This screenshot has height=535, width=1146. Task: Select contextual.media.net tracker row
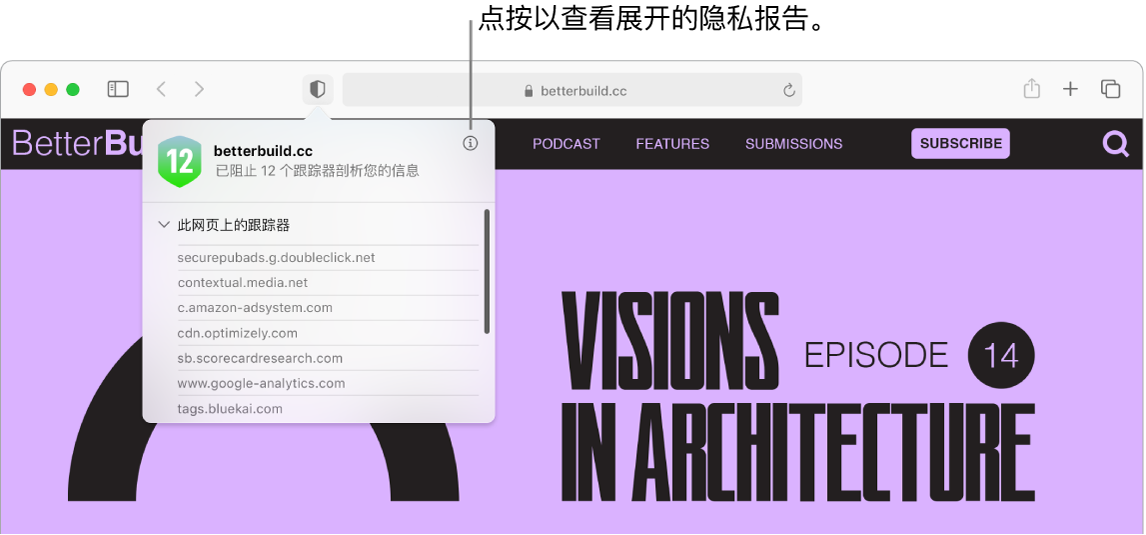pyautogui.click(x=328, y=283)
